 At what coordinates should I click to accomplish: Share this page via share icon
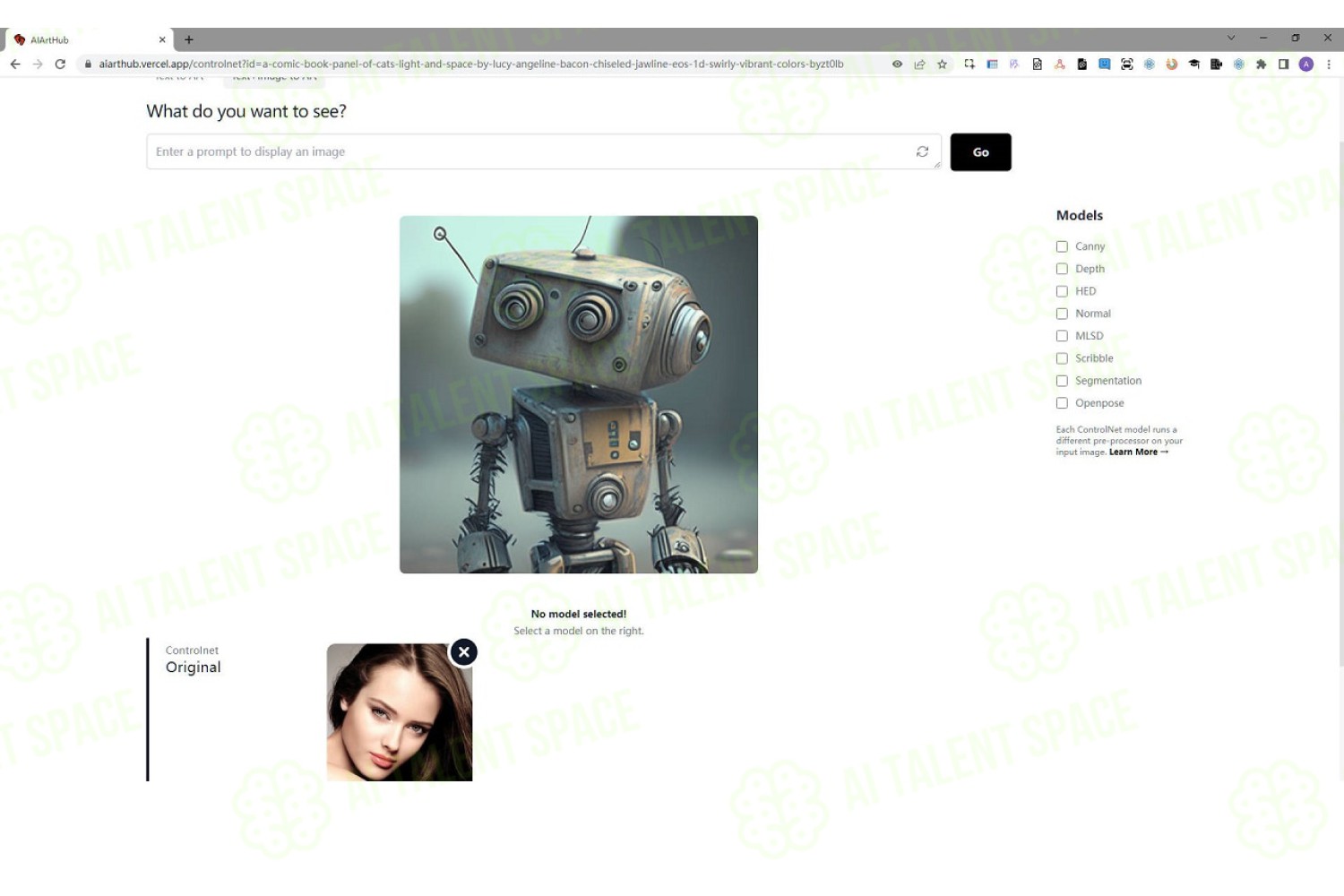tap(919, 64)
